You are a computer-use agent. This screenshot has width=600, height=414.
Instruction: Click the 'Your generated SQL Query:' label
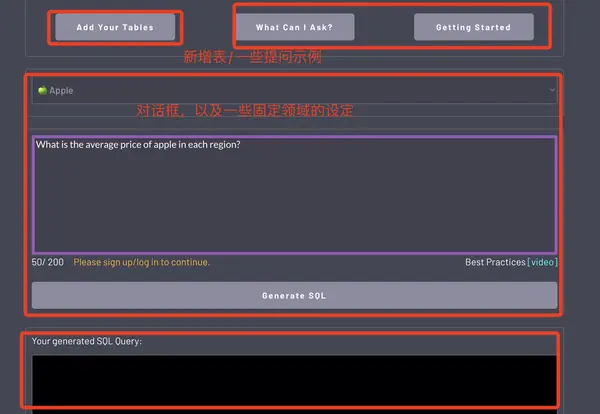click(86, 341)
